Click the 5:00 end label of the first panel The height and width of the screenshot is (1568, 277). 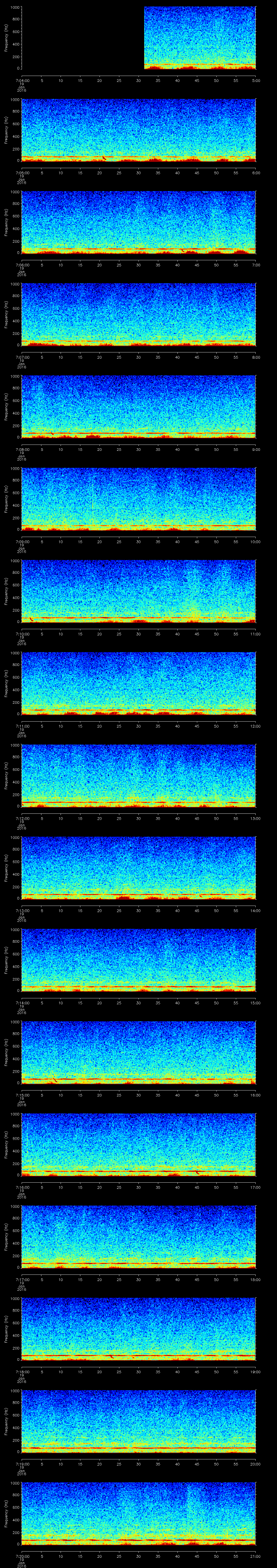pyautogui.click(x=256, y=80)
